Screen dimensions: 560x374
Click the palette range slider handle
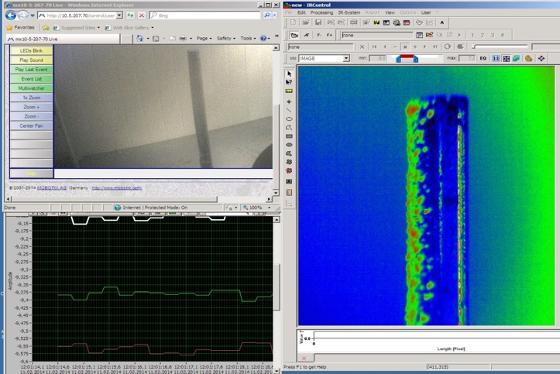click(407, 59)
